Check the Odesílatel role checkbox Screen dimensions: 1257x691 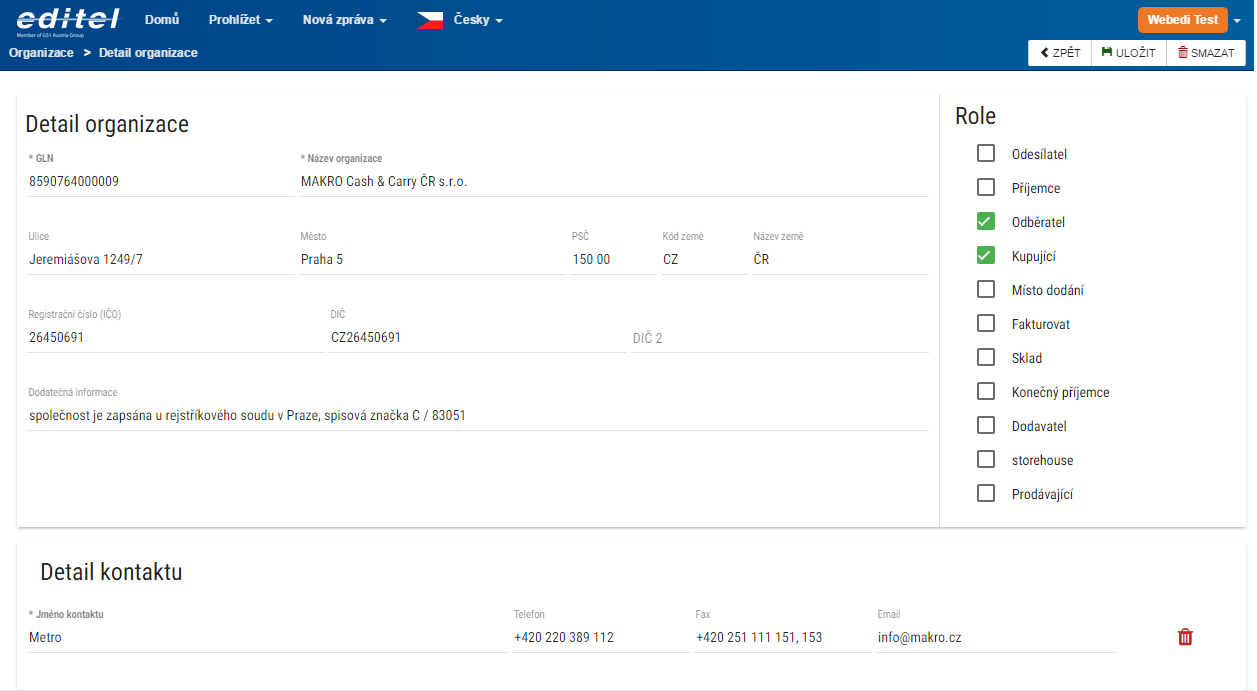click(986, 153)
